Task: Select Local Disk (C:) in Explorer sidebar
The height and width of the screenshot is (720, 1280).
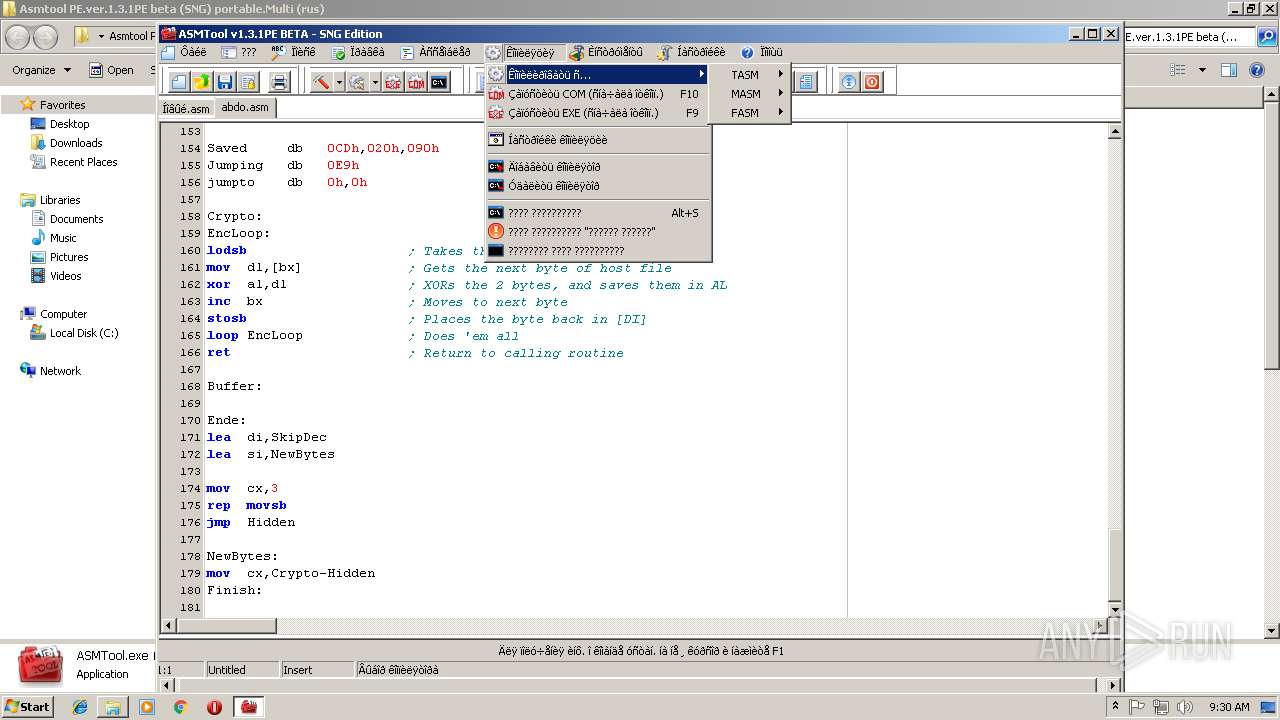Action: [84, 333]
